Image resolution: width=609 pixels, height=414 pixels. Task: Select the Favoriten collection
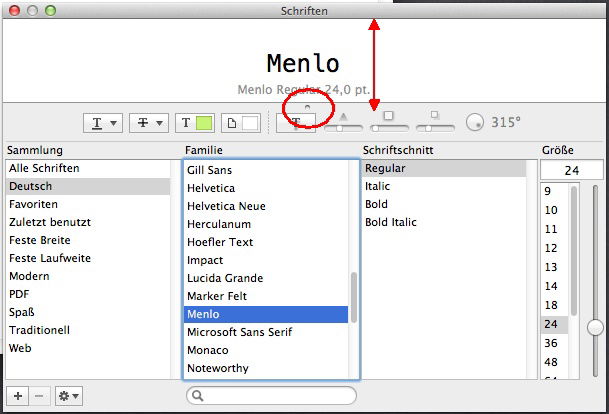coord(88,204)
